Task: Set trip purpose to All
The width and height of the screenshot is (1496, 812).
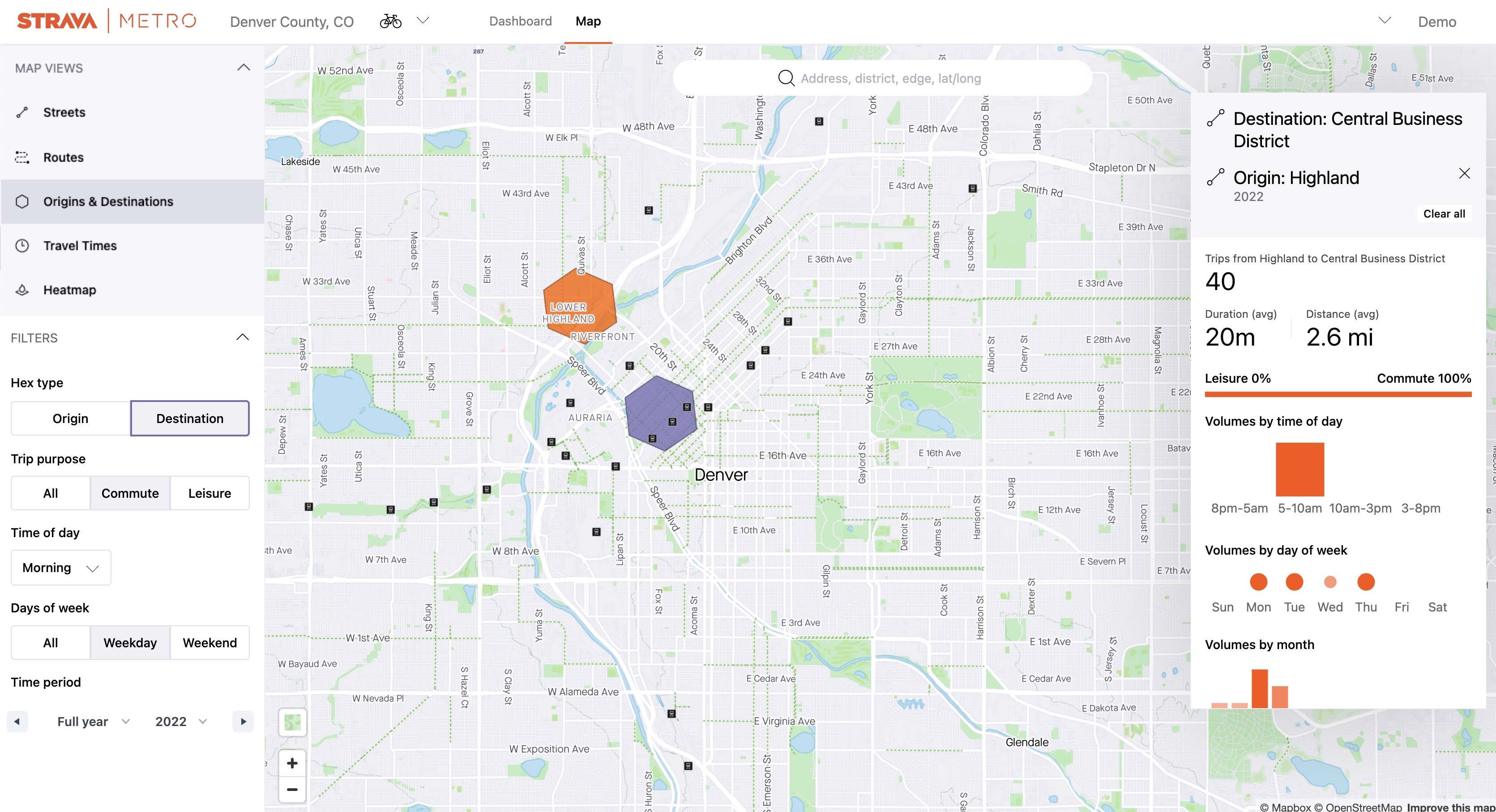Action: coord(51,493)
